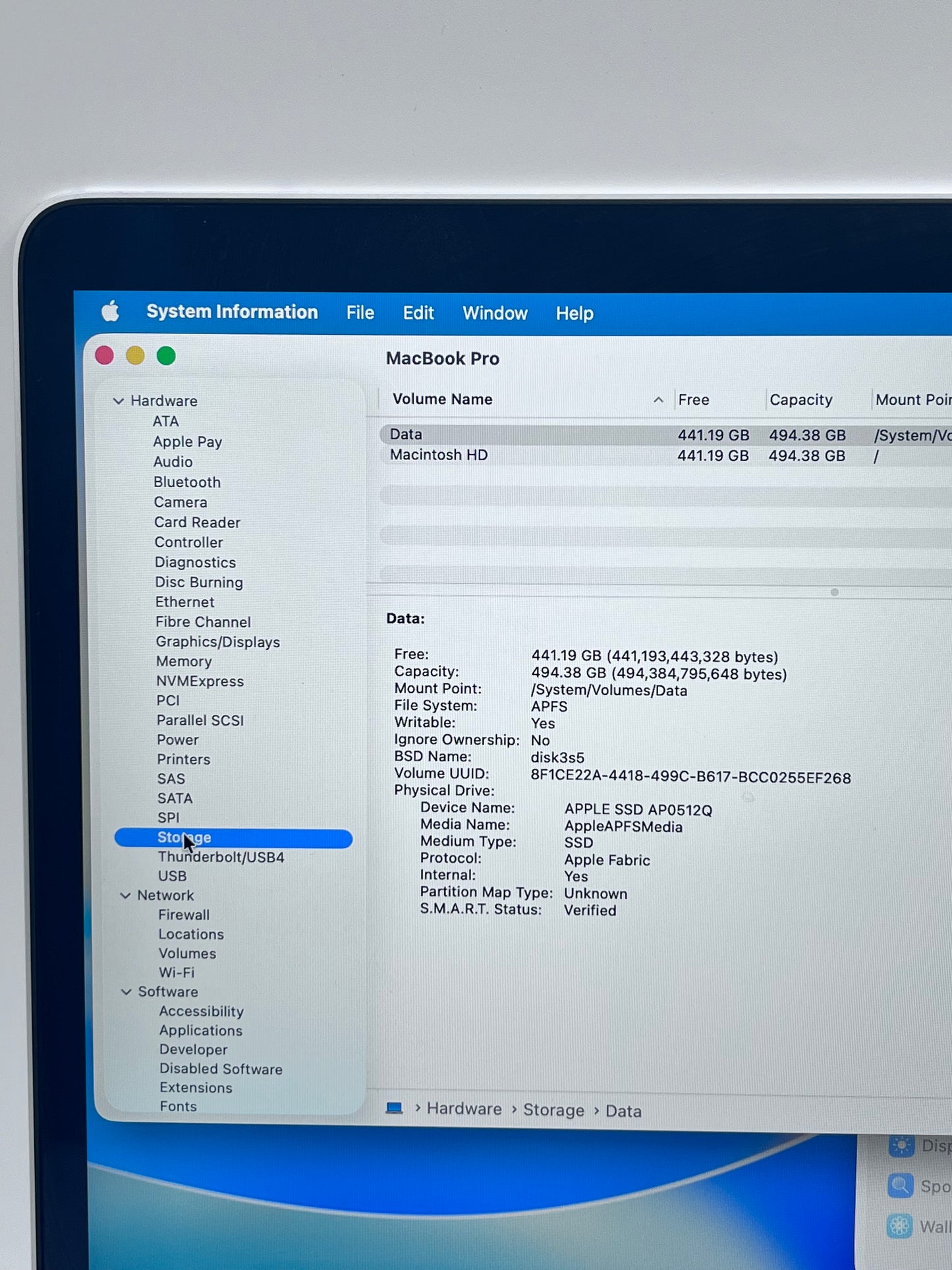This screenshot has height=1270, width=952.
Task: Select Controller in the sidebar
Action: pyautogui.click(x=189, y=542)
